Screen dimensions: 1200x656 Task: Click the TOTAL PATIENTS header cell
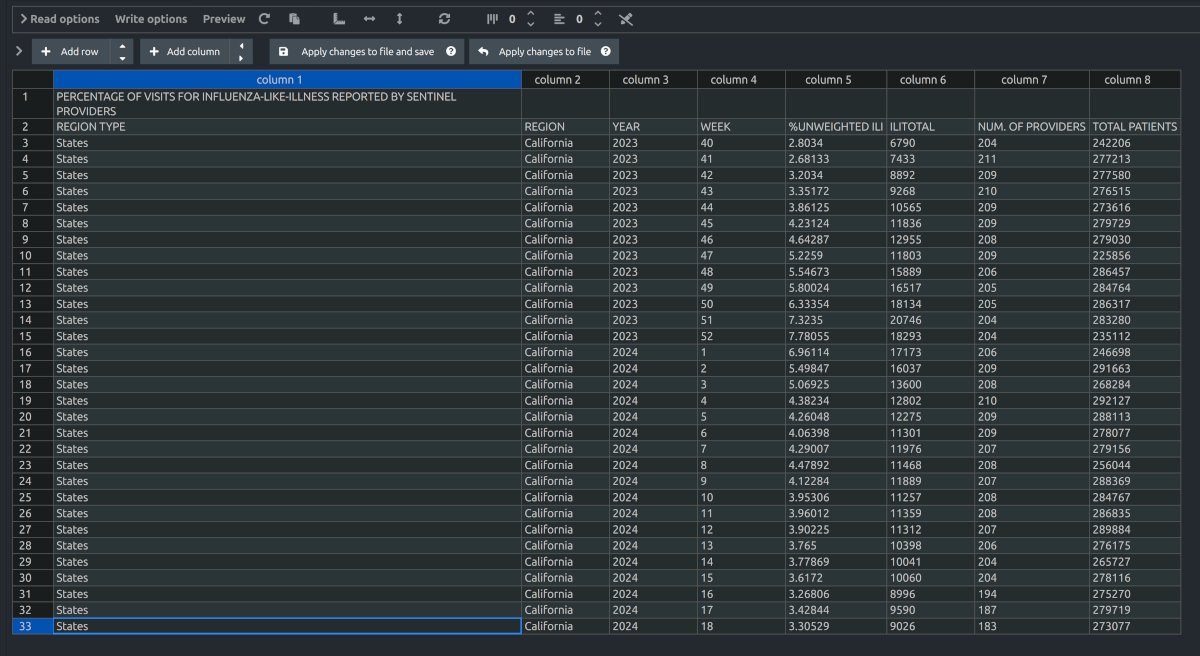1137,127
